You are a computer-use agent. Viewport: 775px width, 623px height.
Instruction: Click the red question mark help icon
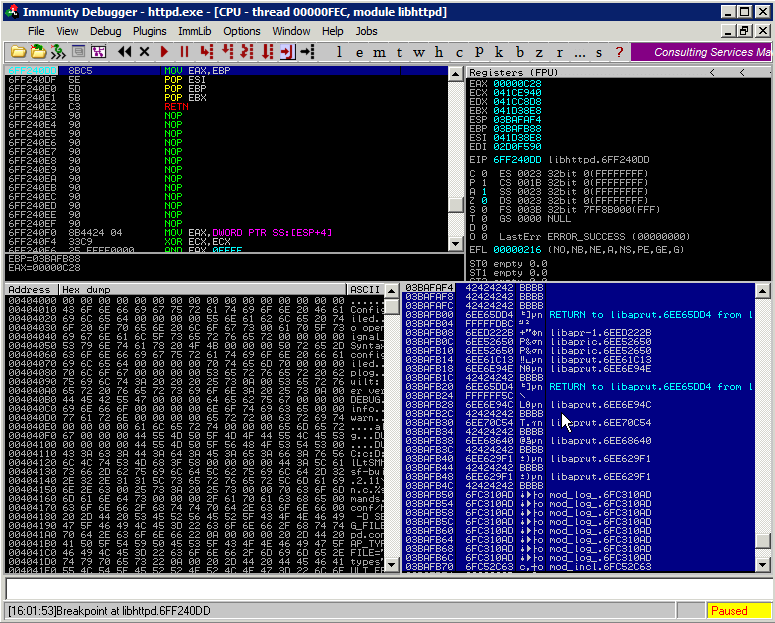point(619,52)
